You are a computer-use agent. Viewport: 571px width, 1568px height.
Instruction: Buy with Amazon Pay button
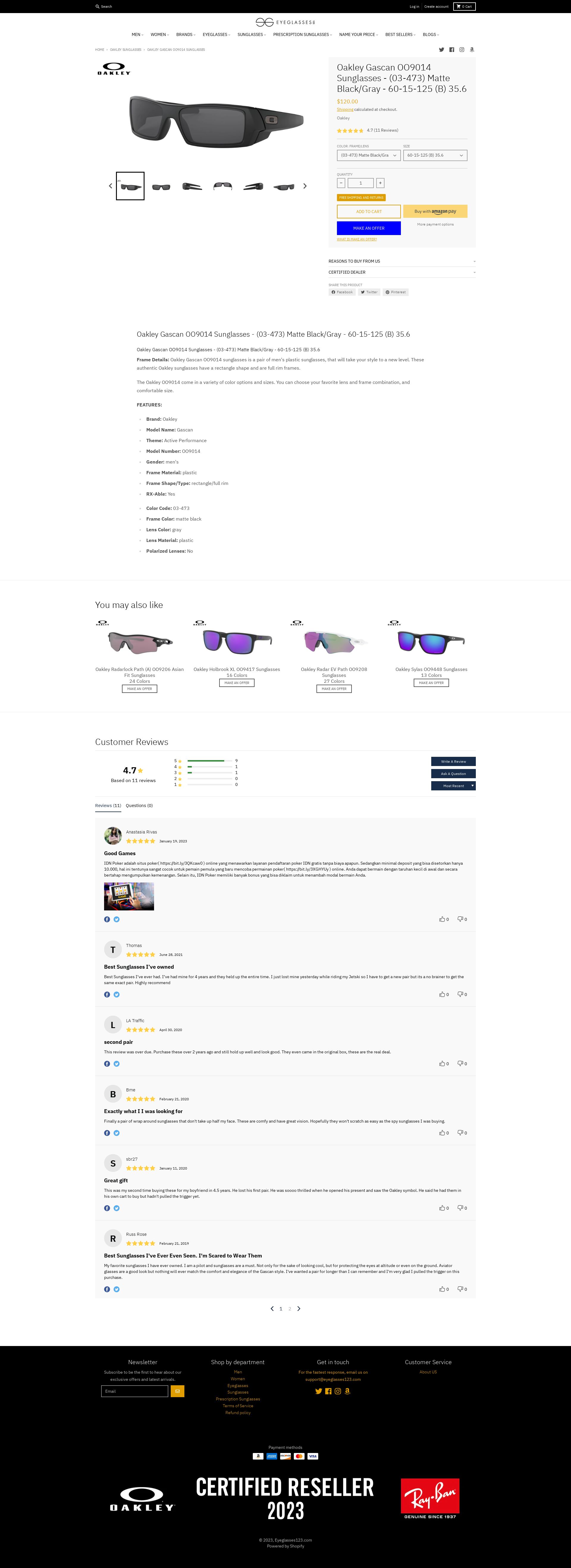(435, 211)
